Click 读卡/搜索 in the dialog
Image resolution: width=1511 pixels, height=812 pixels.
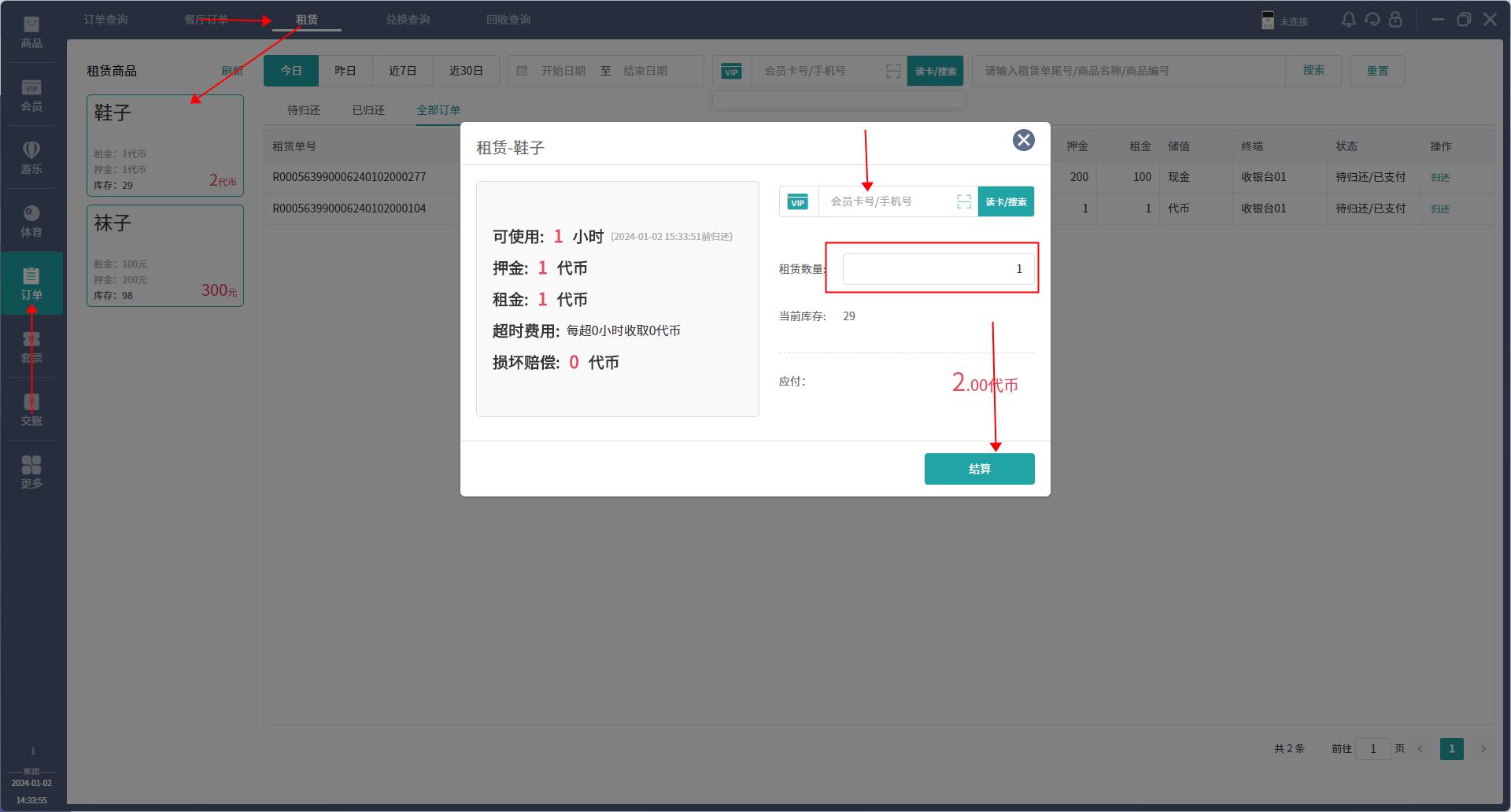tap(1006, 202)
